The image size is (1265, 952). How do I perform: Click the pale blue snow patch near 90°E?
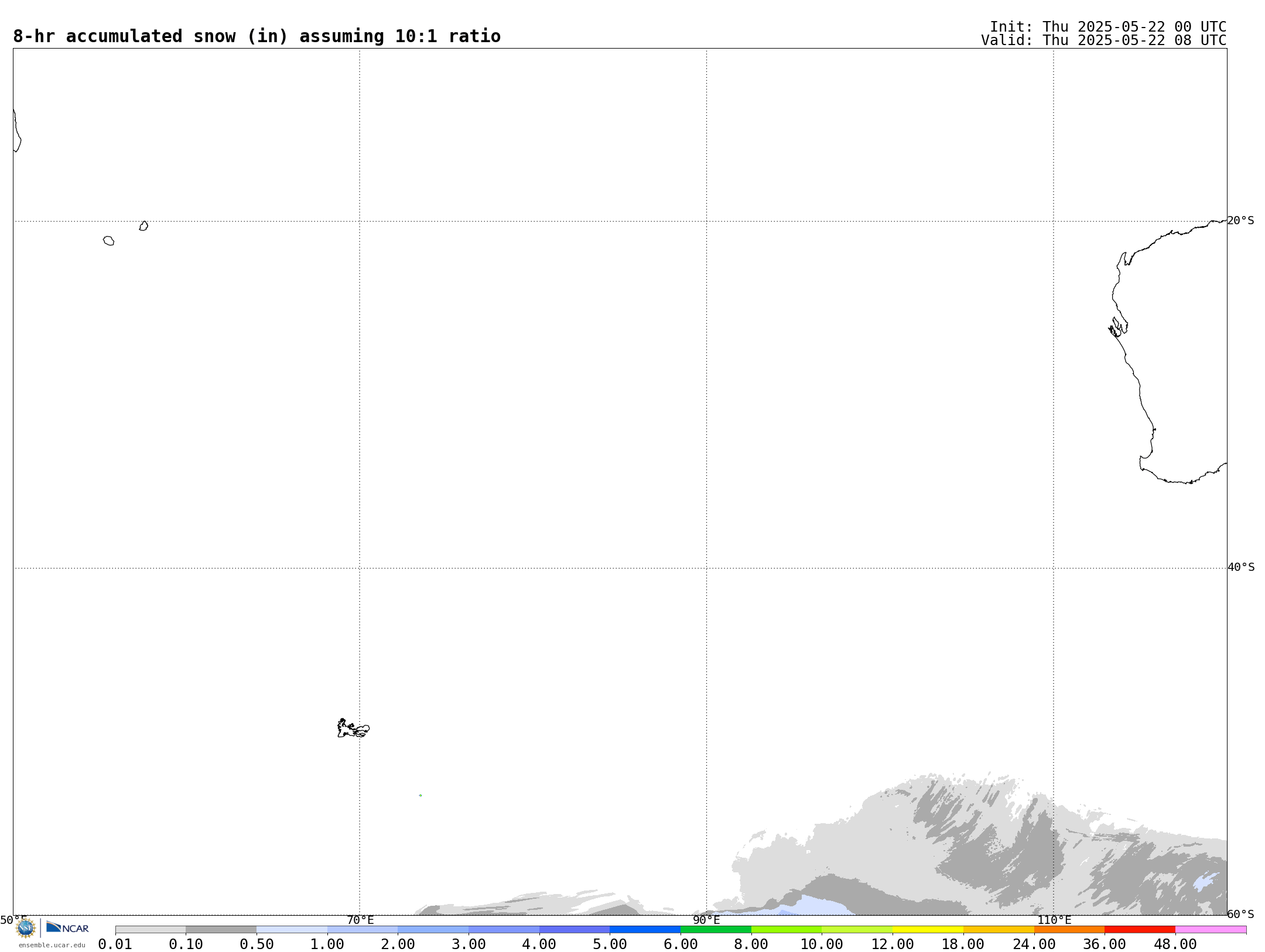(x=814, y=906)
